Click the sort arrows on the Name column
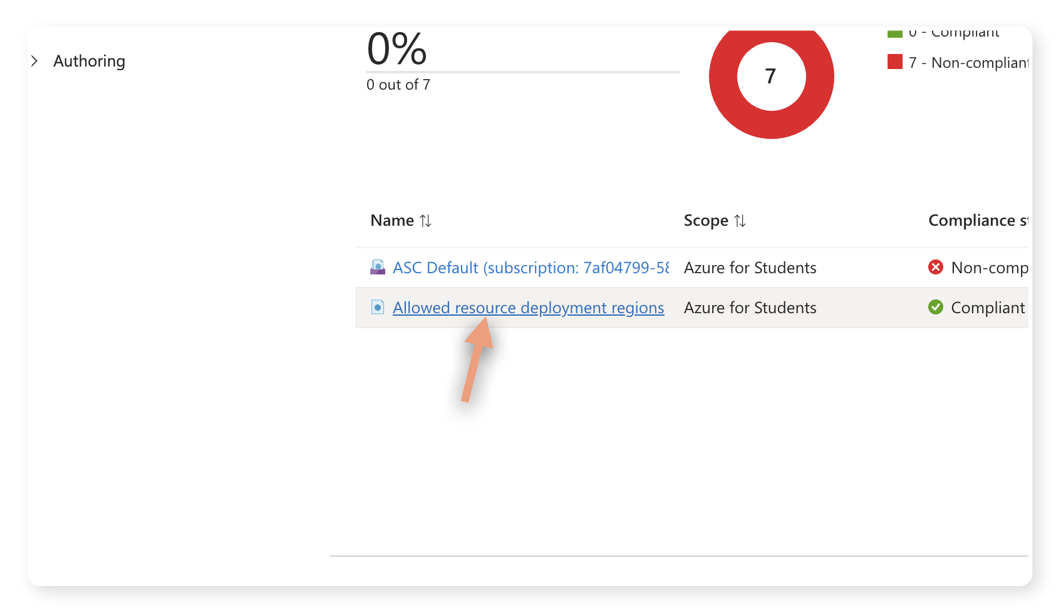This screenshot has height=612, width=1060. tap(425, 220)
